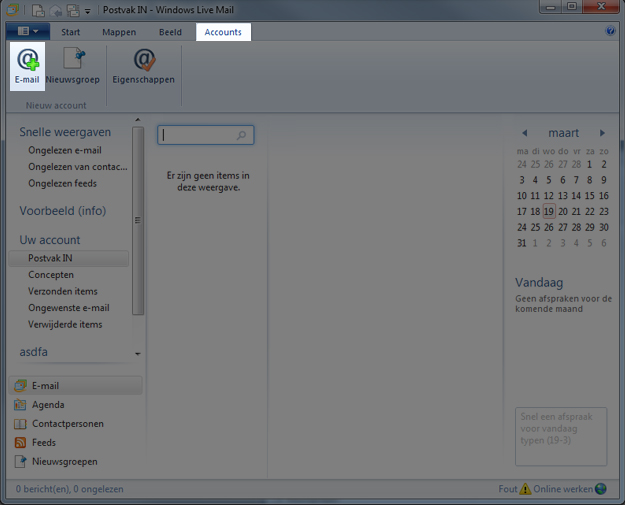Open the Concepten folder
Viewport: 627px width, 505px height.
(51, 275)
